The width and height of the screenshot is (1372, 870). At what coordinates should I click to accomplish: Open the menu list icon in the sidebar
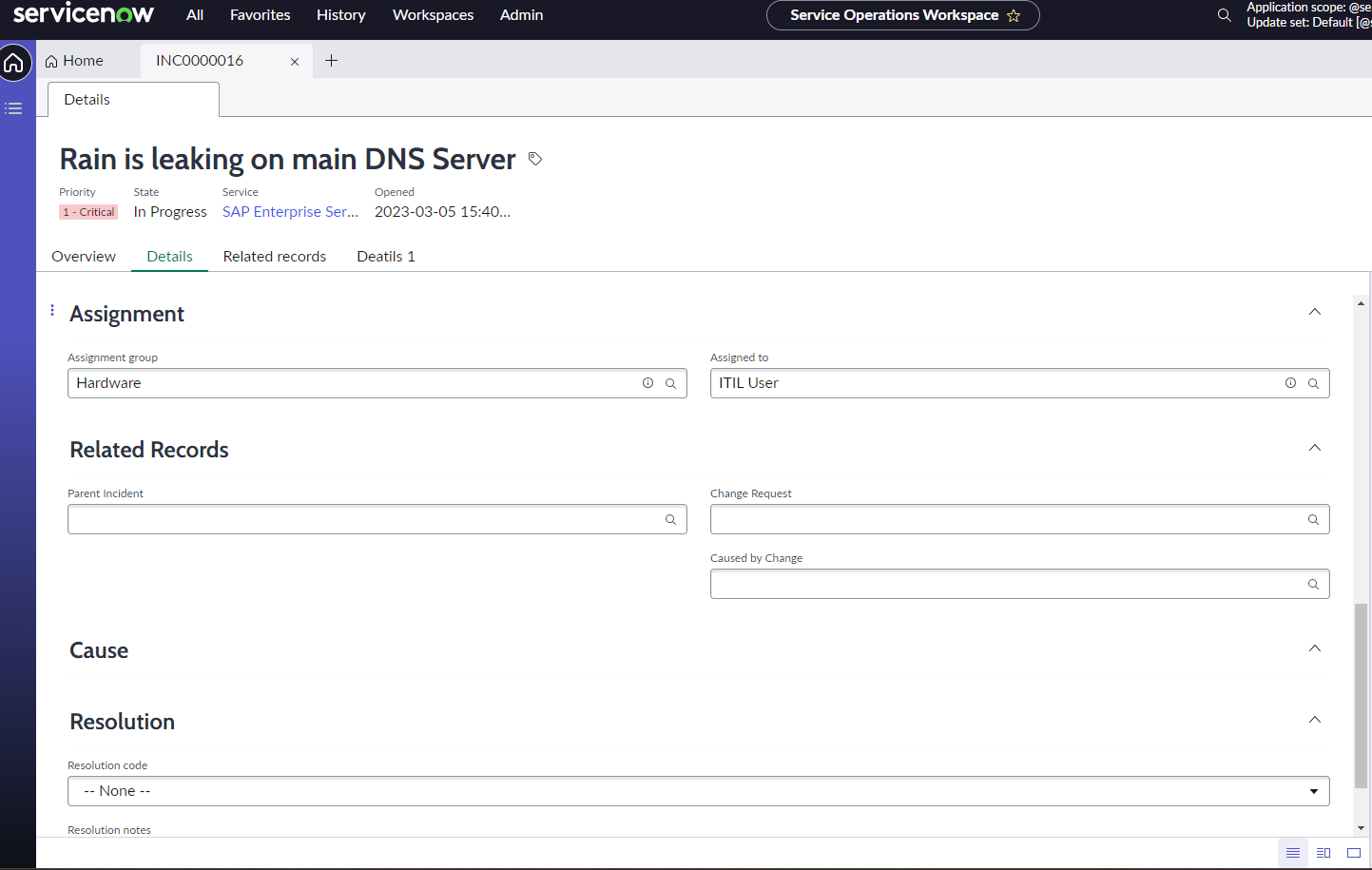click(x=13, y=107)
